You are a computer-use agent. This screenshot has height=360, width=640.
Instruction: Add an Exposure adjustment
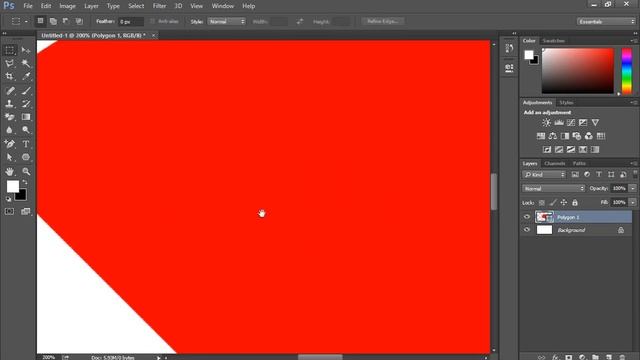point(583,122)
